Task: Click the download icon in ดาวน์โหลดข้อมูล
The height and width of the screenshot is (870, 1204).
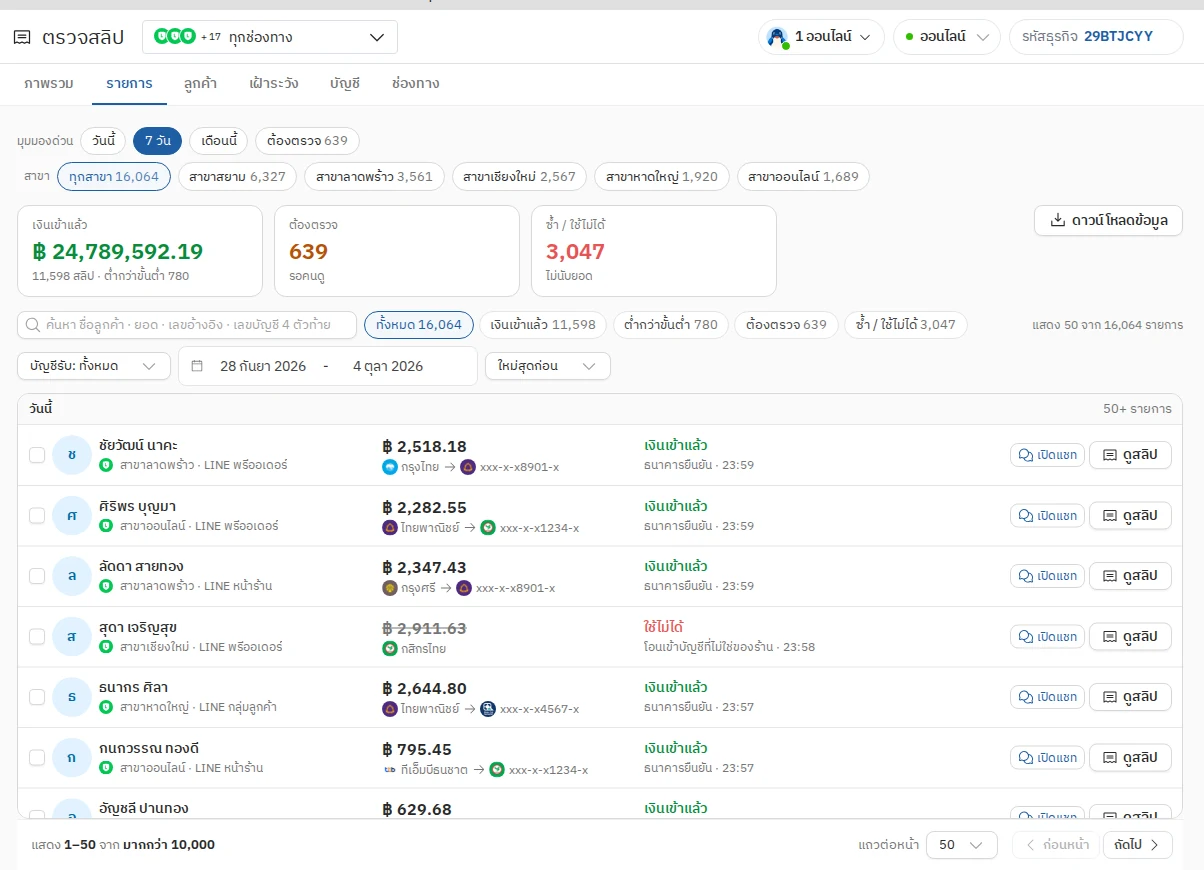Action: click(x=1057, y=221)
